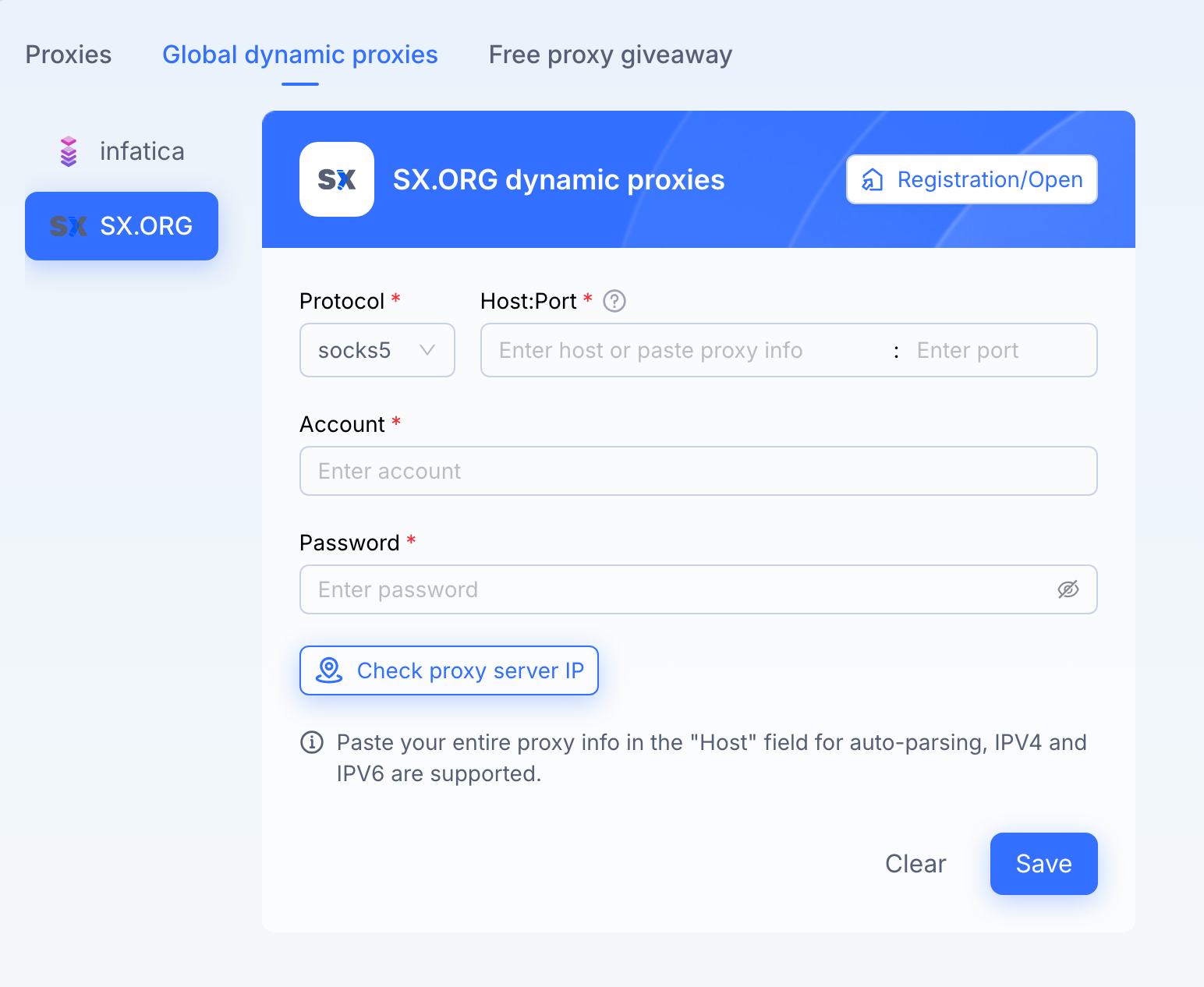1204x987 pixels.
Task: Click the map pin icon on Check proxy button
Action: [329, 670]
